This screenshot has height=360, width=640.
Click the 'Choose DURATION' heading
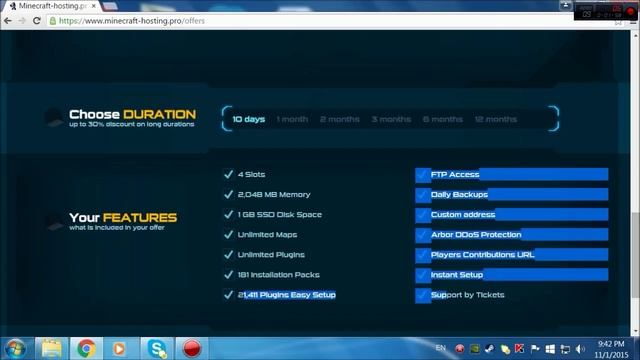132,114
